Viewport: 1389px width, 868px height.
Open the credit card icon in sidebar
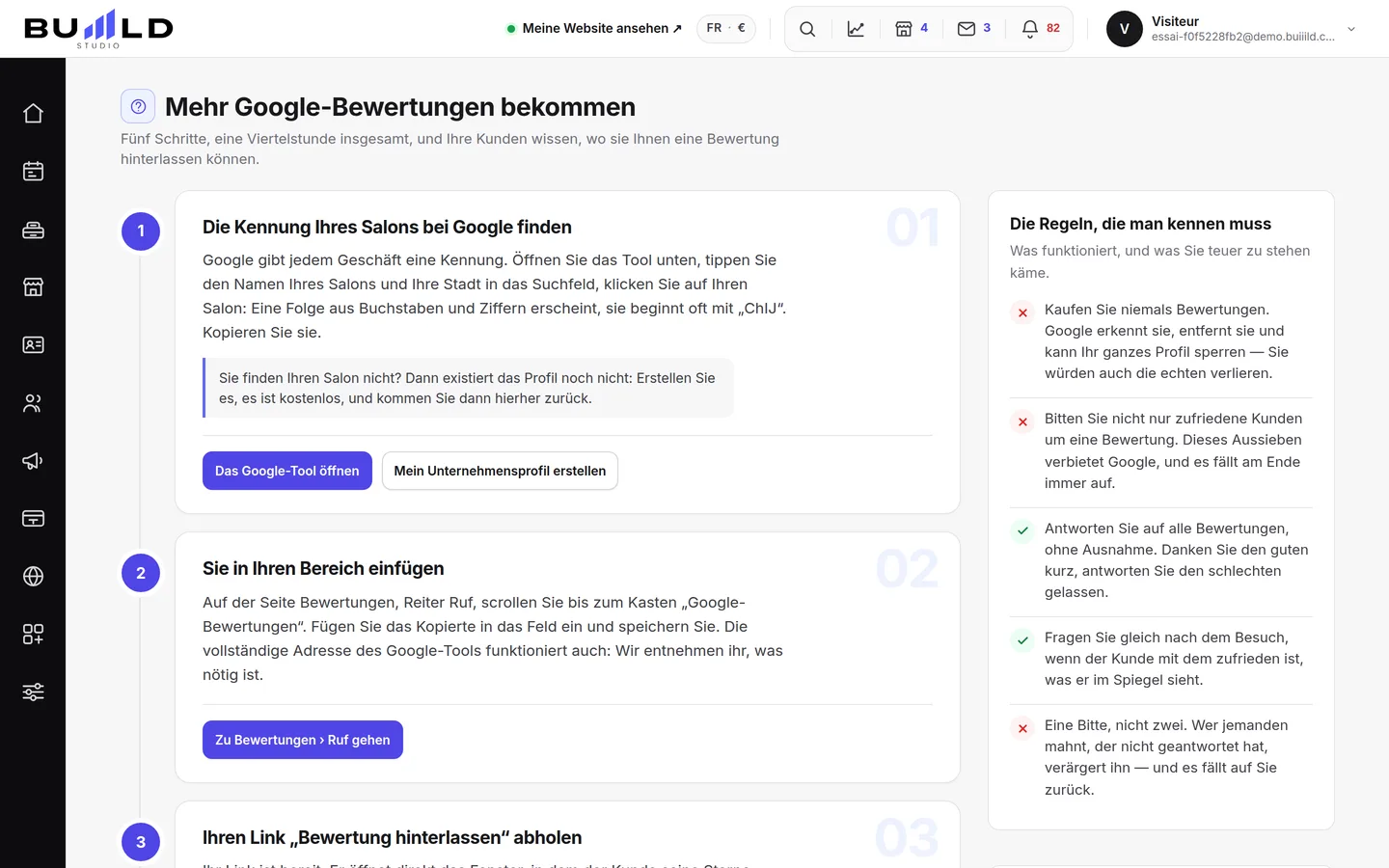pyautogui.click(x=33, y=519)
